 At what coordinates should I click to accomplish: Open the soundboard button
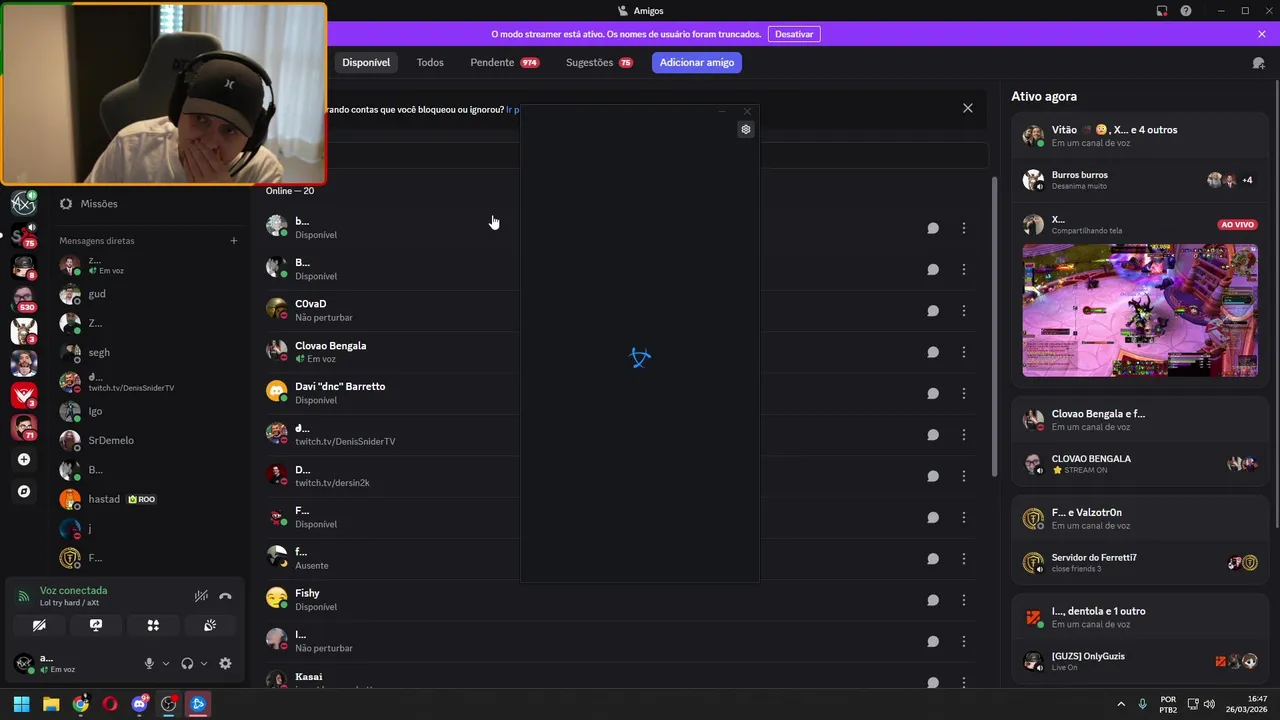coord(210,625)
